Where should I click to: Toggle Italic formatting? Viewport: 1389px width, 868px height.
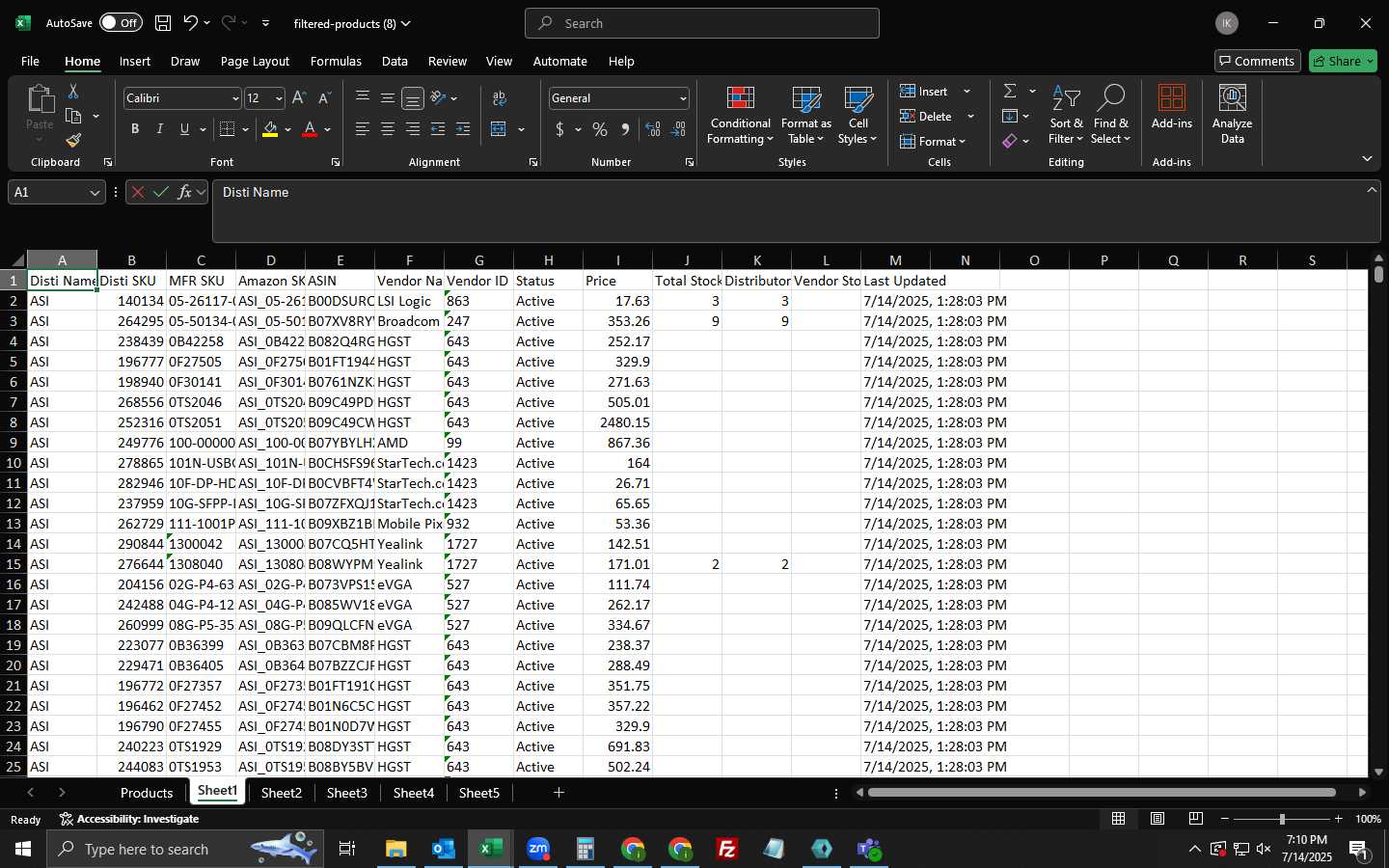(x=160, y=129)
